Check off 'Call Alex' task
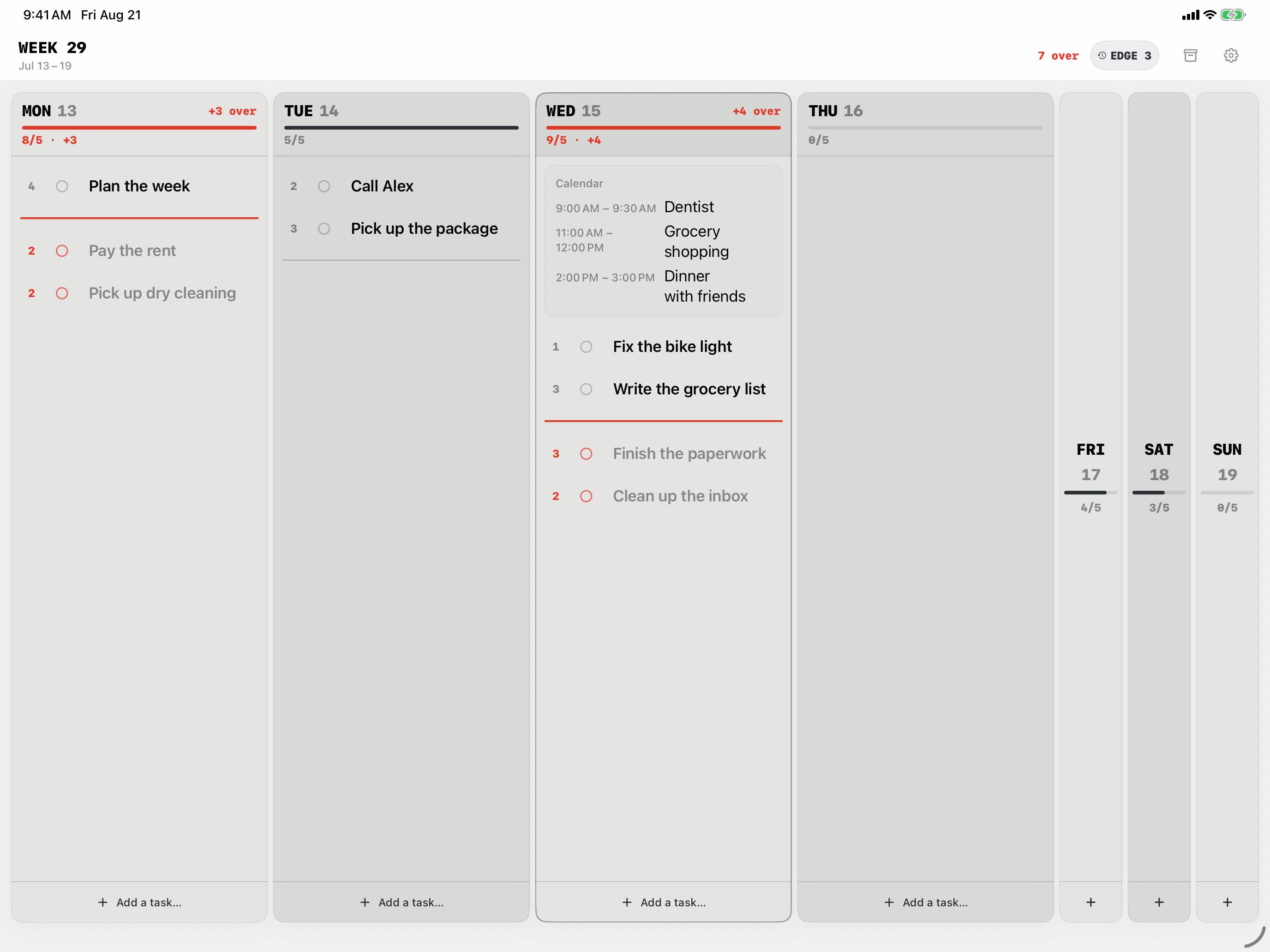Screen dimensions: 1270x952 click(x=324, y=186)
